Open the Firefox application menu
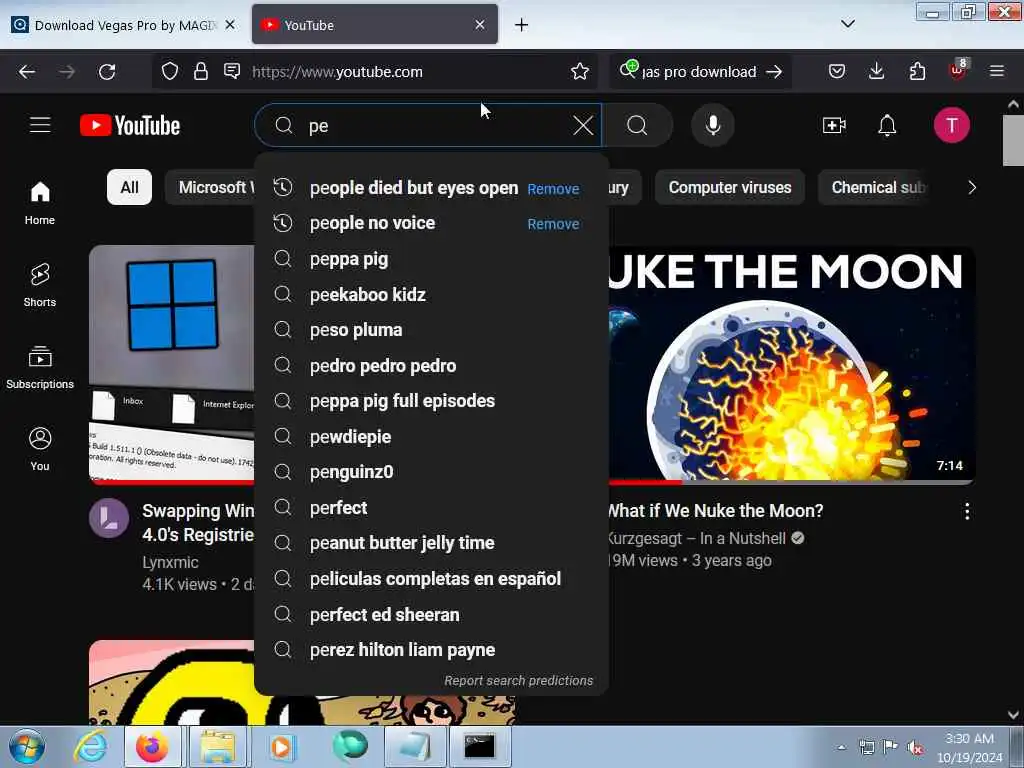The image size is (1024, 768). point(997,71)
